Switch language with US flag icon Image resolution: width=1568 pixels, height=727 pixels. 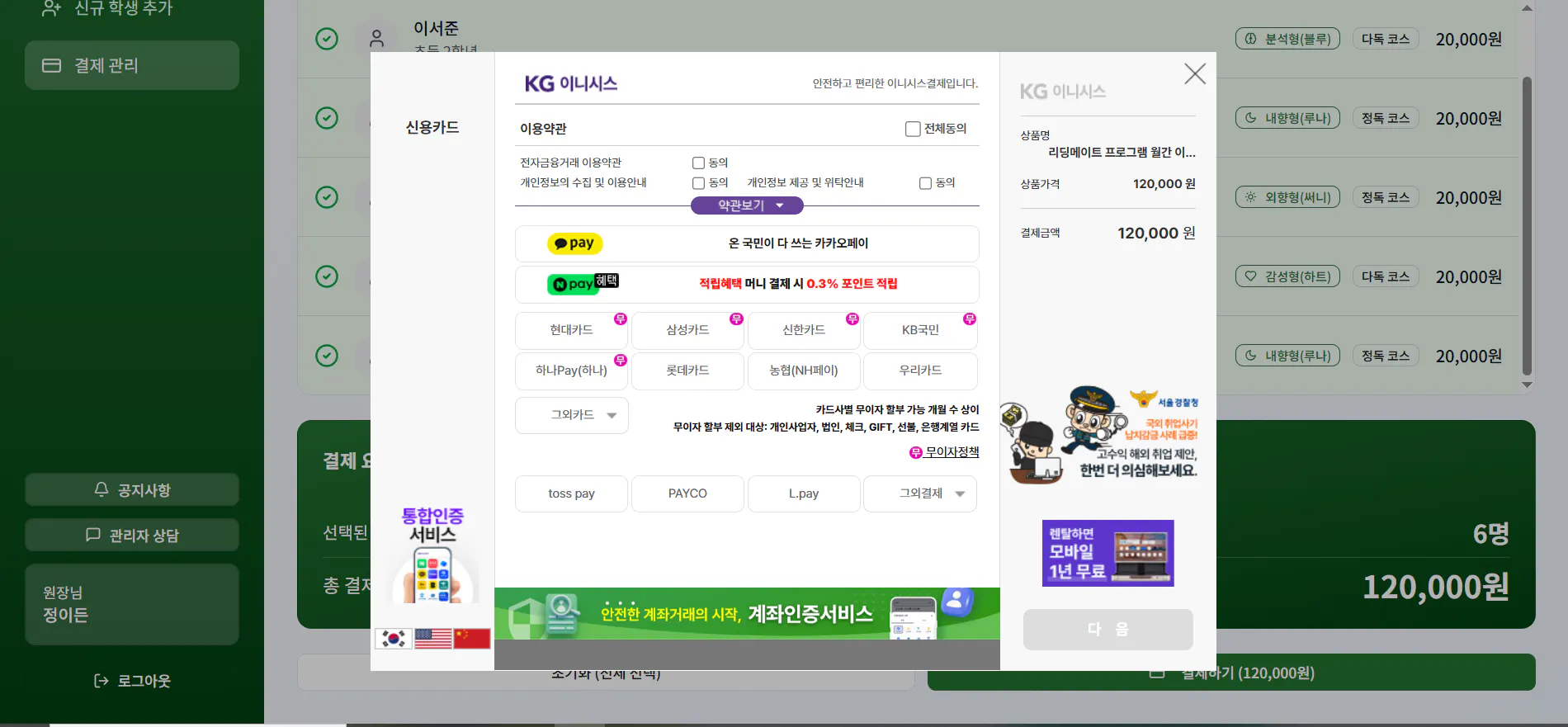[x=433, y=639]
